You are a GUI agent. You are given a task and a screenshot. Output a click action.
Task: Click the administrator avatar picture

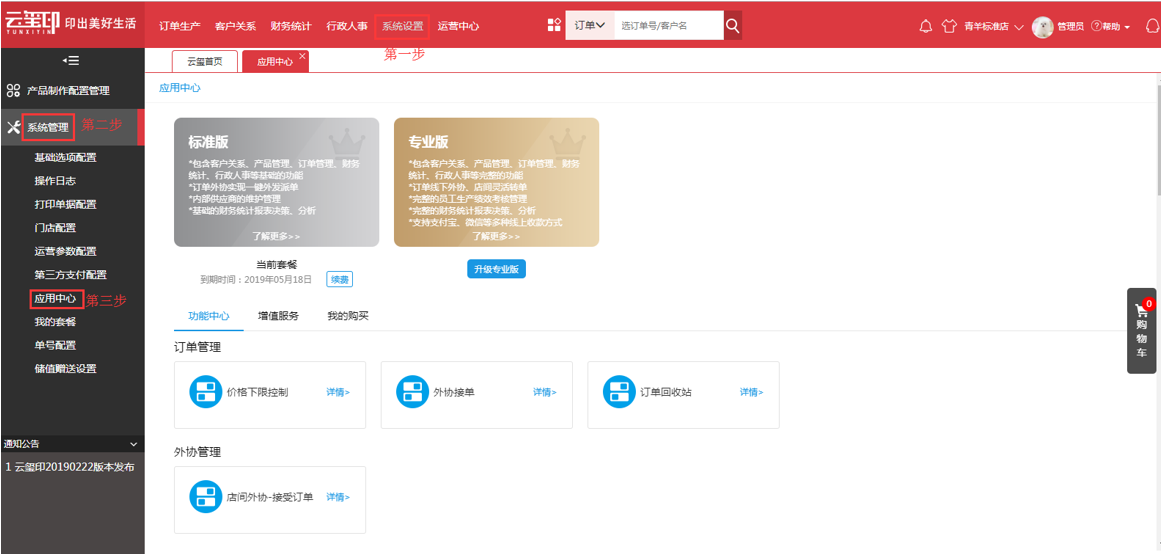pos(1043,27)
